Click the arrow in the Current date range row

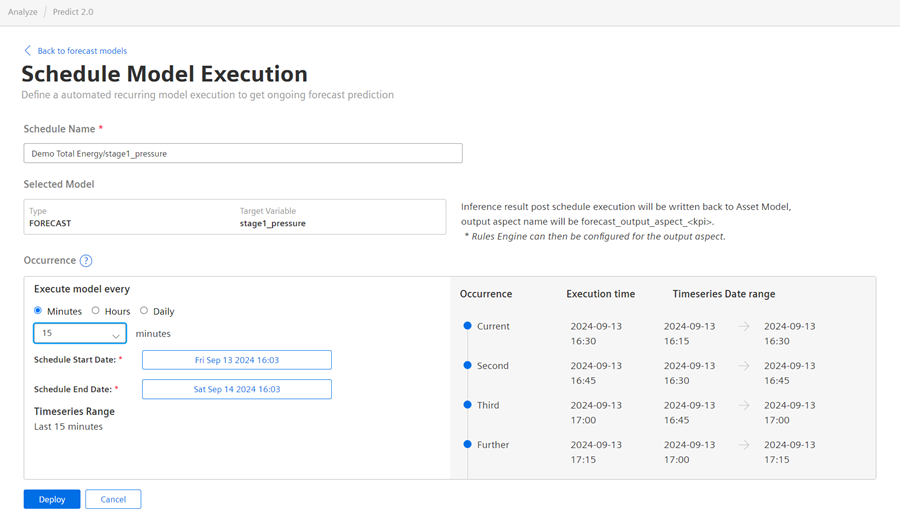[x=744, y=326]
